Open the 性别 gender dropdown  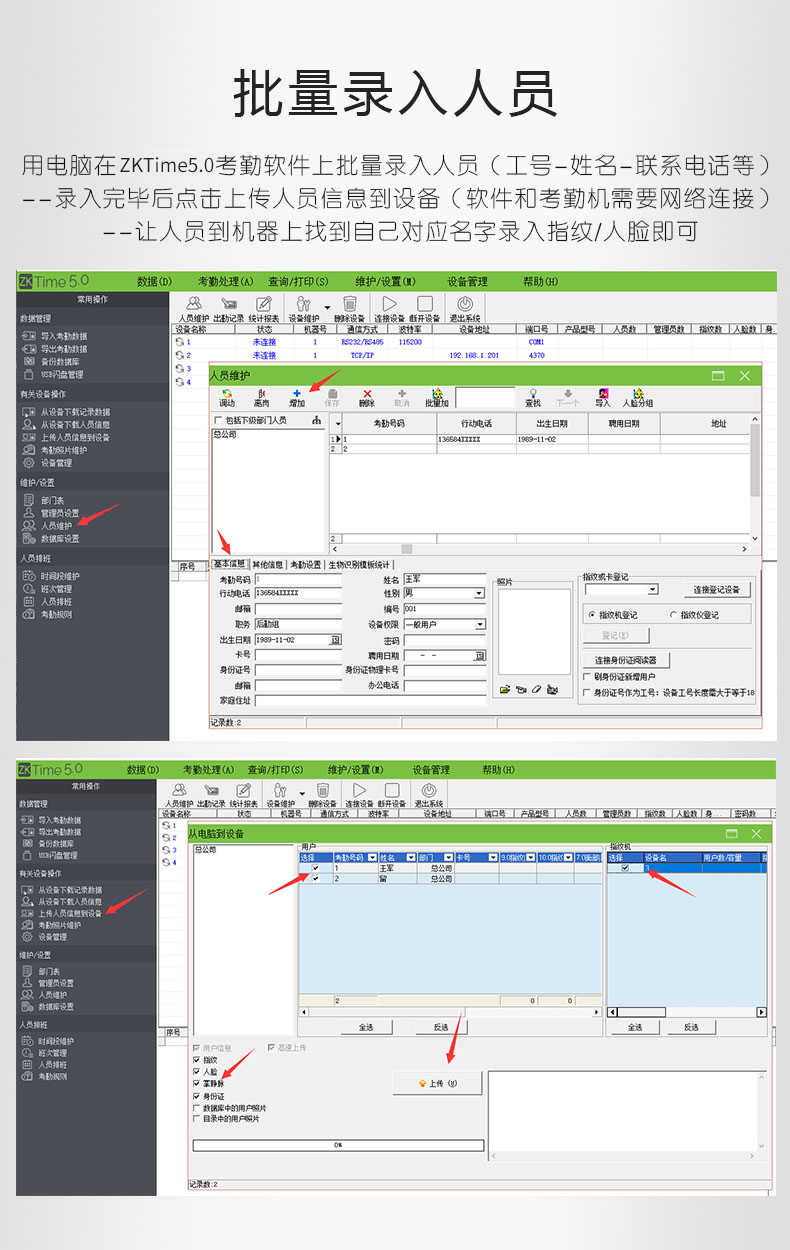pyautogui.click(x=479, y=594)
